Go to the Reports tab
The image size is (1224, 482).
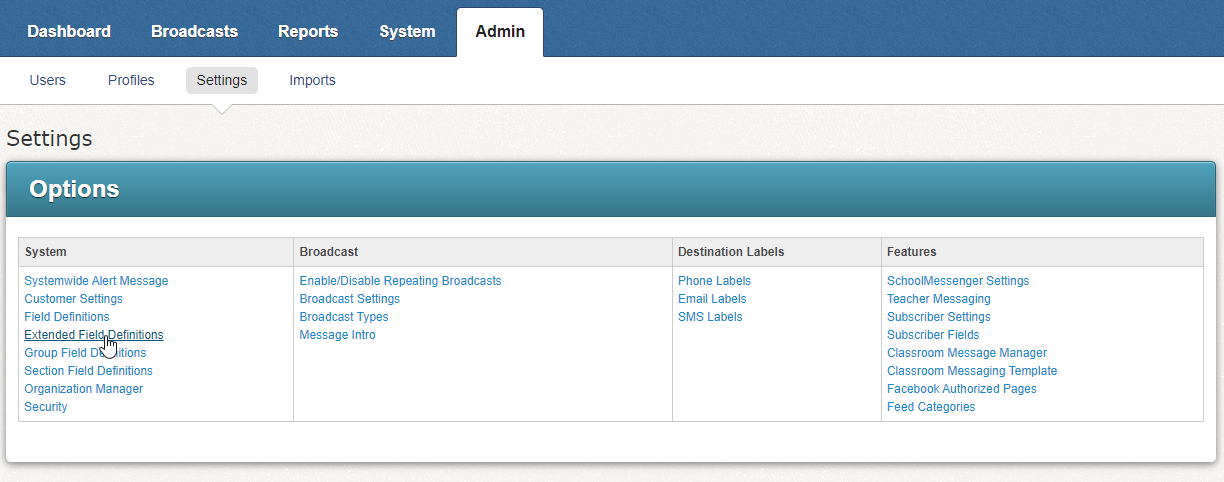(x=308, y=31)
